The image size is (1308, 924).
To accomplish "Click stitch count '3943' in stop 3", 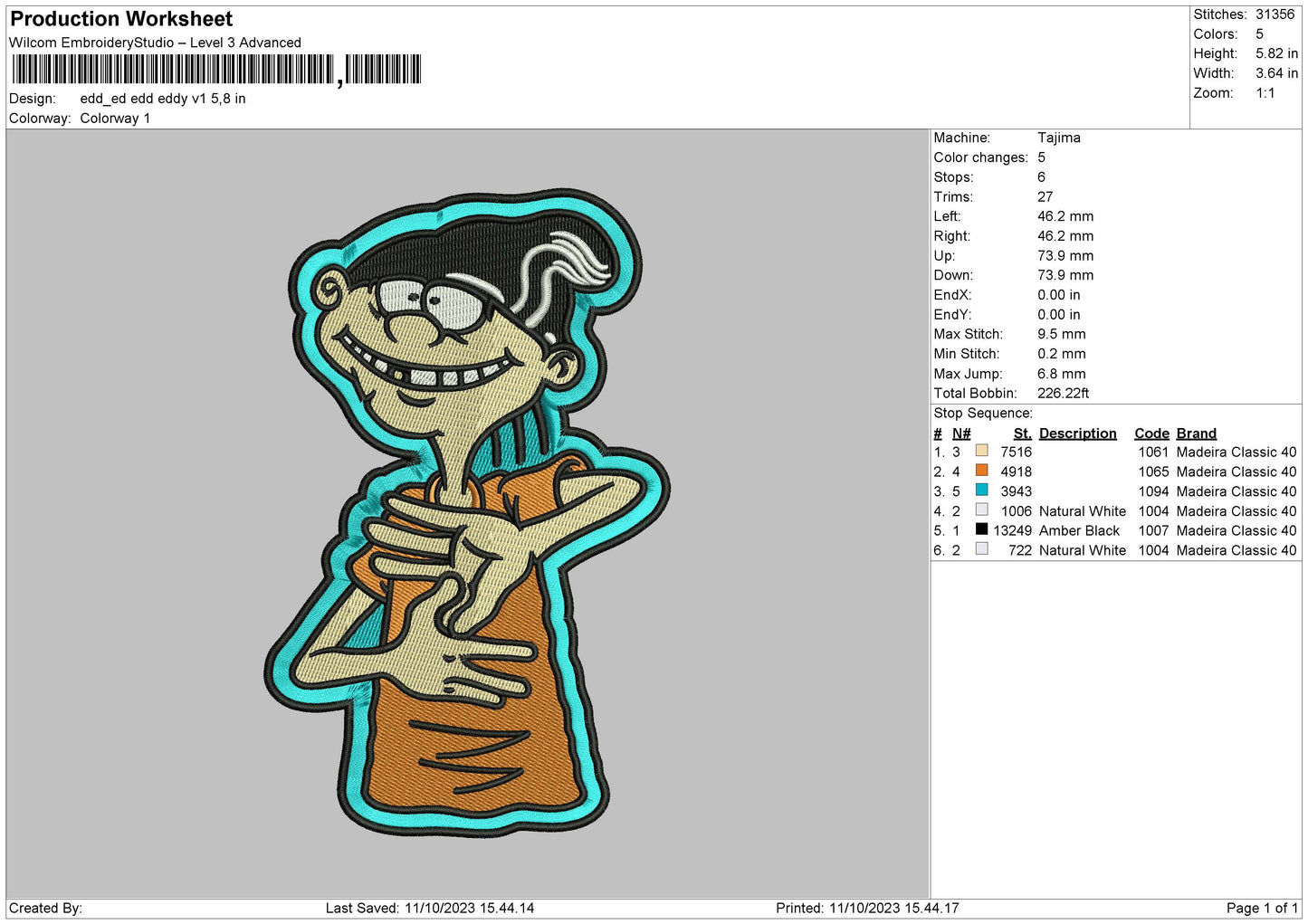I will click(x=1016, y=491).
